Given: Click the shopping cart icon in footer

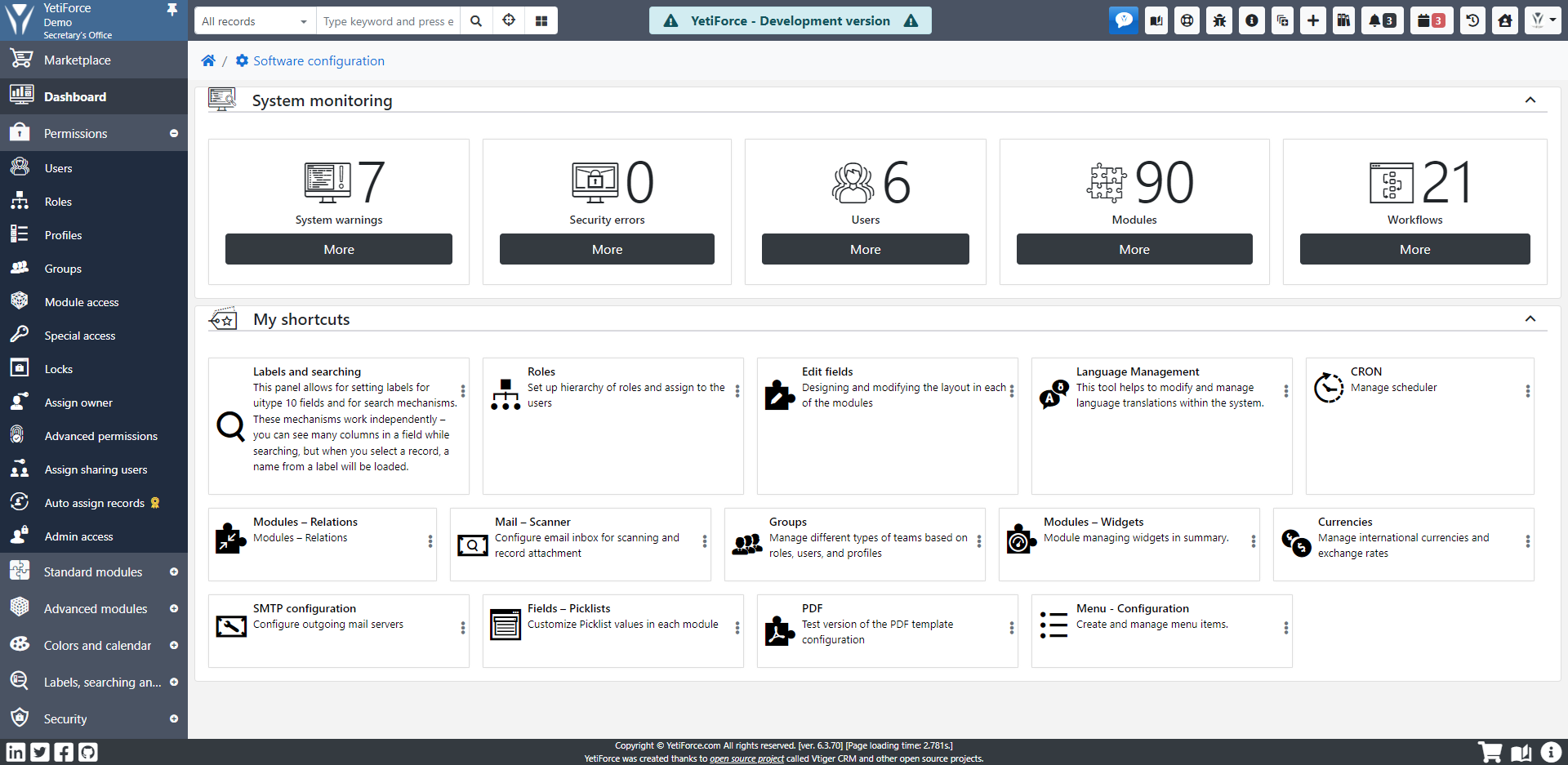Looking at the screenshot, I should 1490,752.
